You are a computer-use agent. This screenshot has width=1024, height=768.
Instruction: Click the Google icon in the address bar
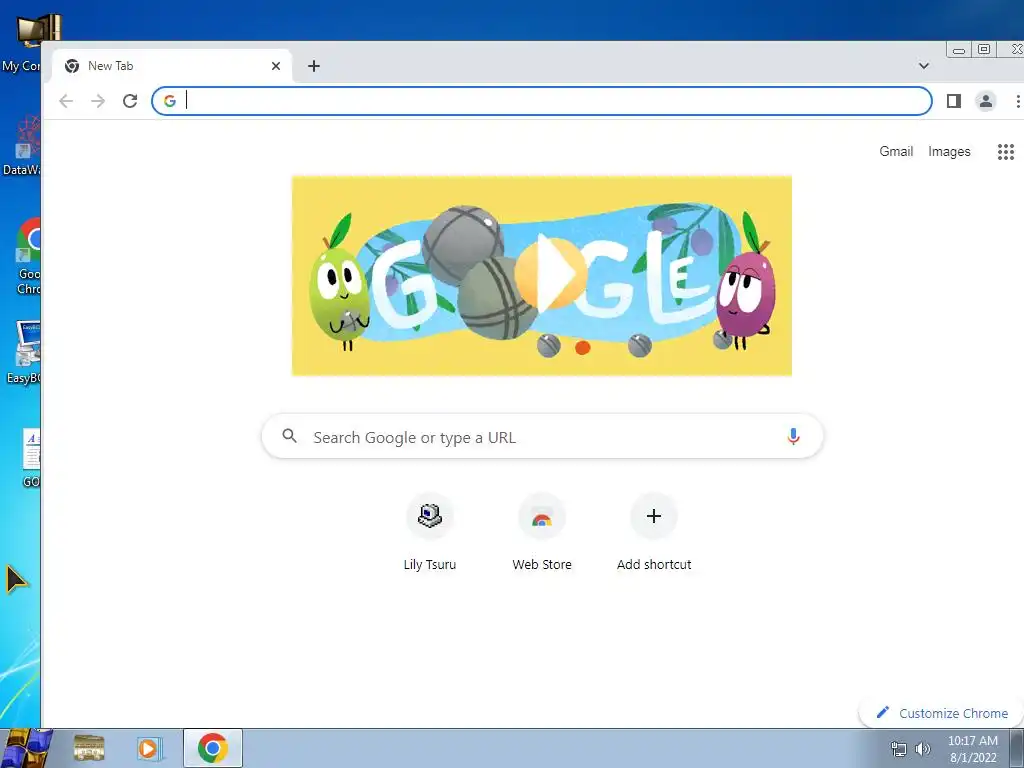point(170,101)
